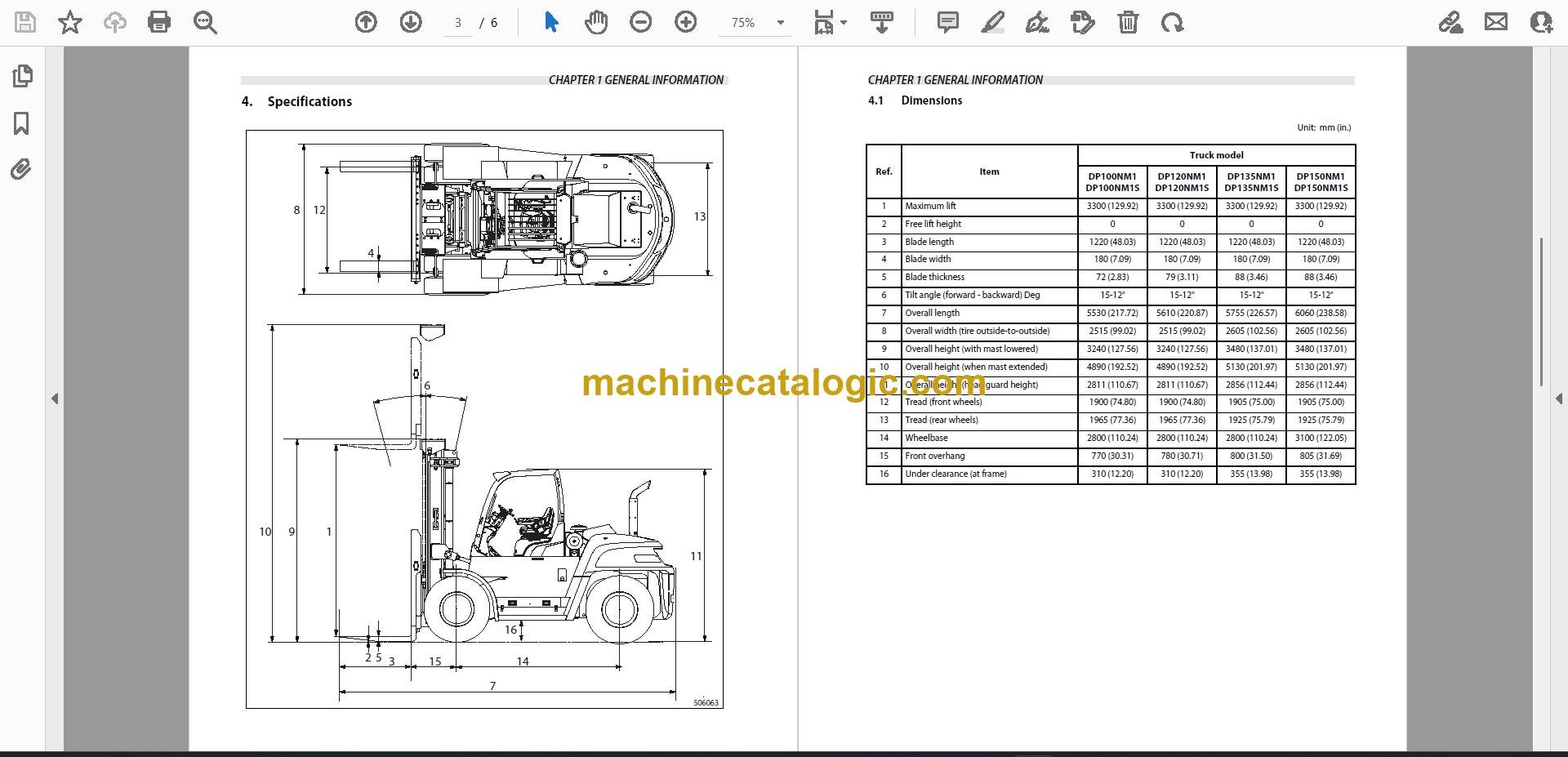Click 'Tread (rear wheels)' row label
Screen dimensions: 1568x757
[x=941, y=420]
